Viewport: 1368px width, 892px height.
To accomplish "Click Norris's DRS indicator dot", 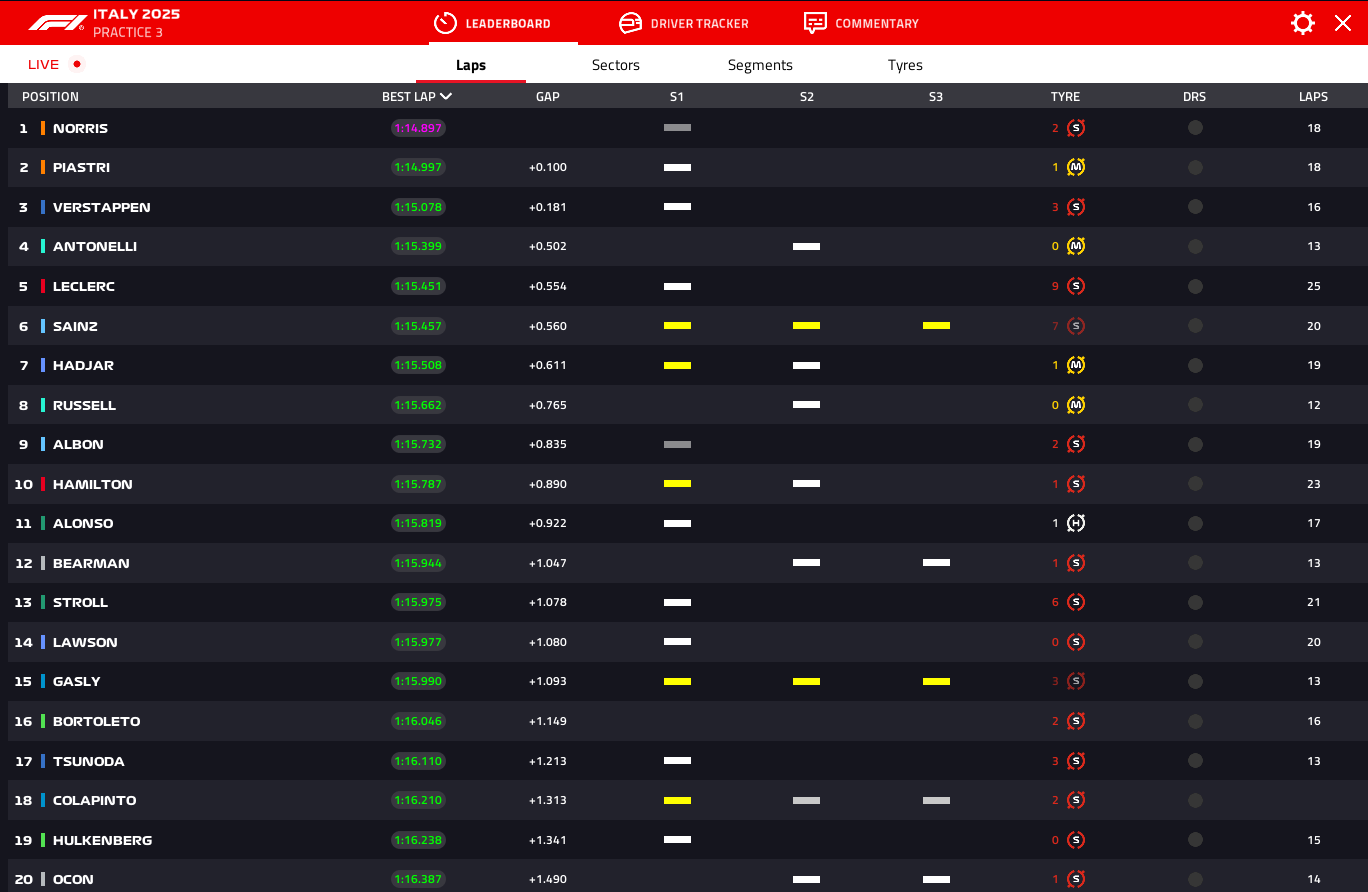I will 1195,128.
